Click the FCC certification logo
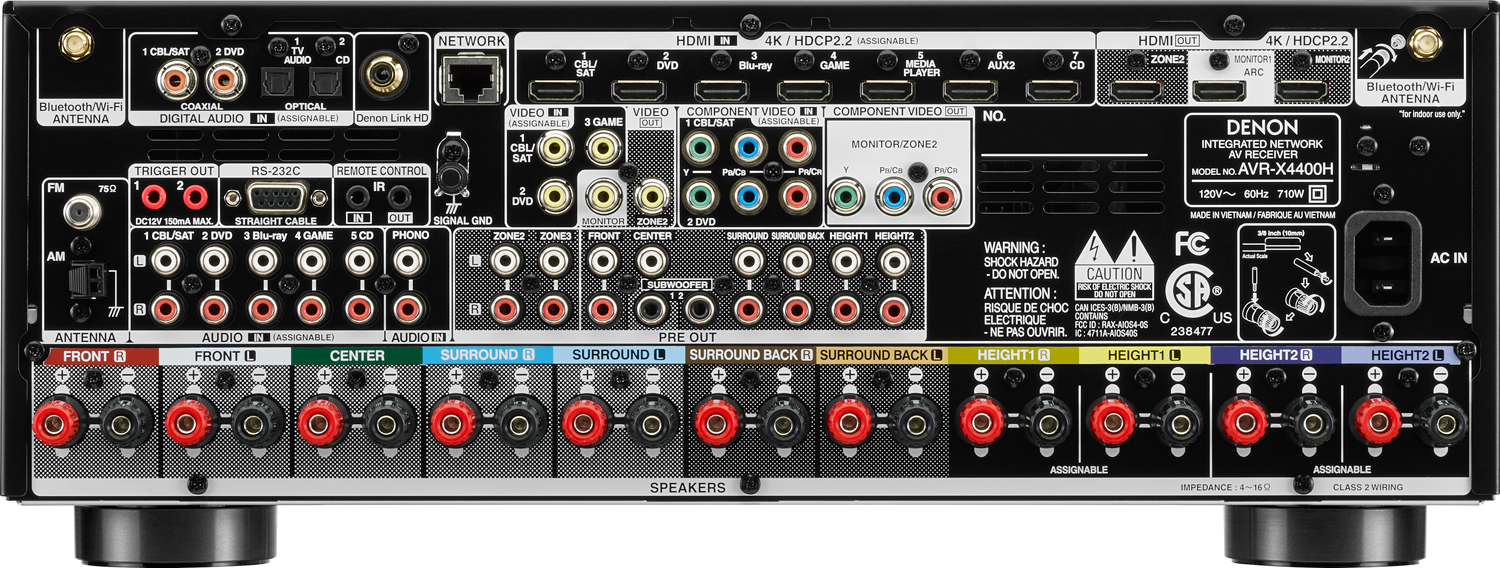Screen dimensions: 1500x568 [x=1192, y=245]
